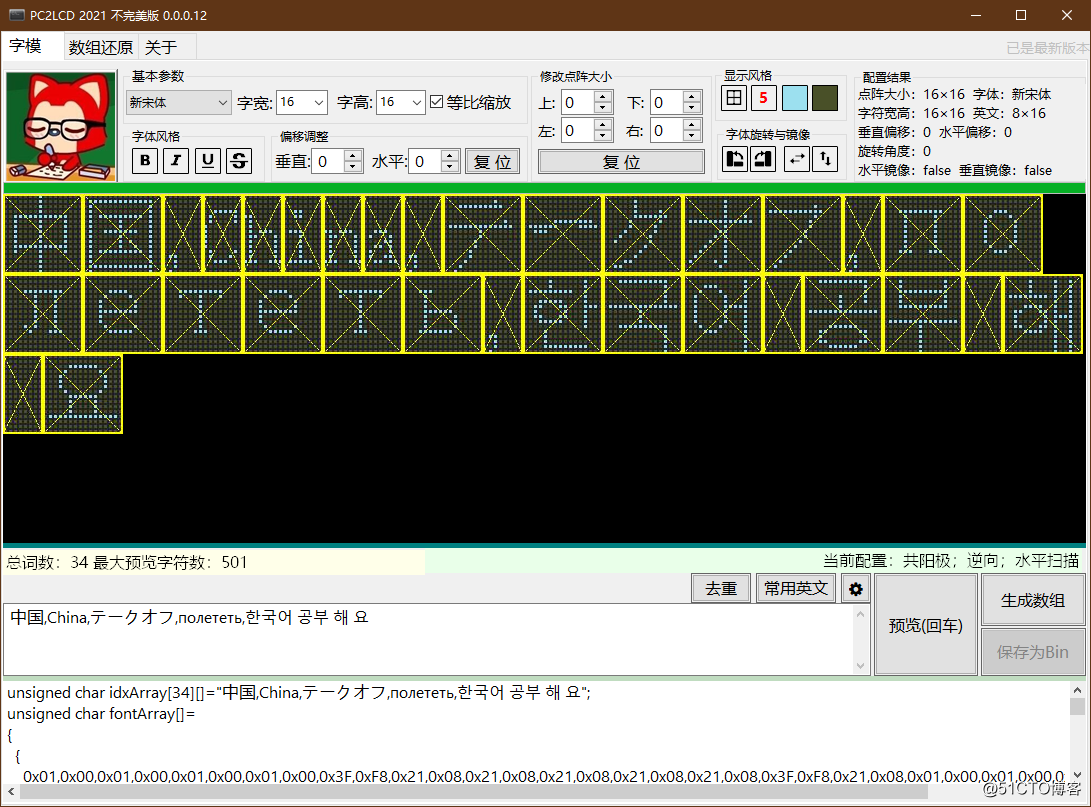This screenshot has height=807, width=1091.
Task: Toggle strikethrough font style
Action: point(239,161)
